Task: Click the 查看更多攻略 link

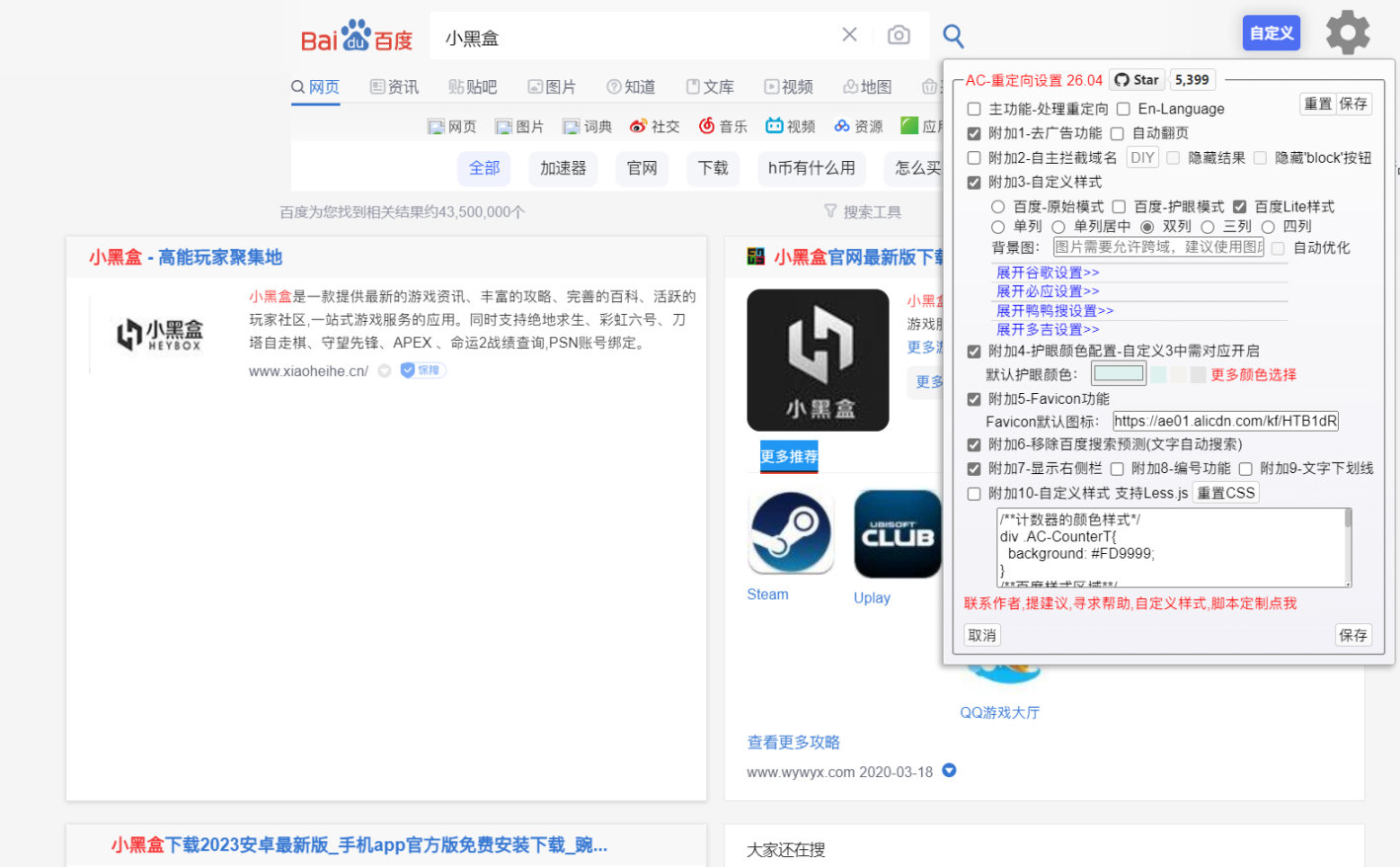Action: coord(794,743)
